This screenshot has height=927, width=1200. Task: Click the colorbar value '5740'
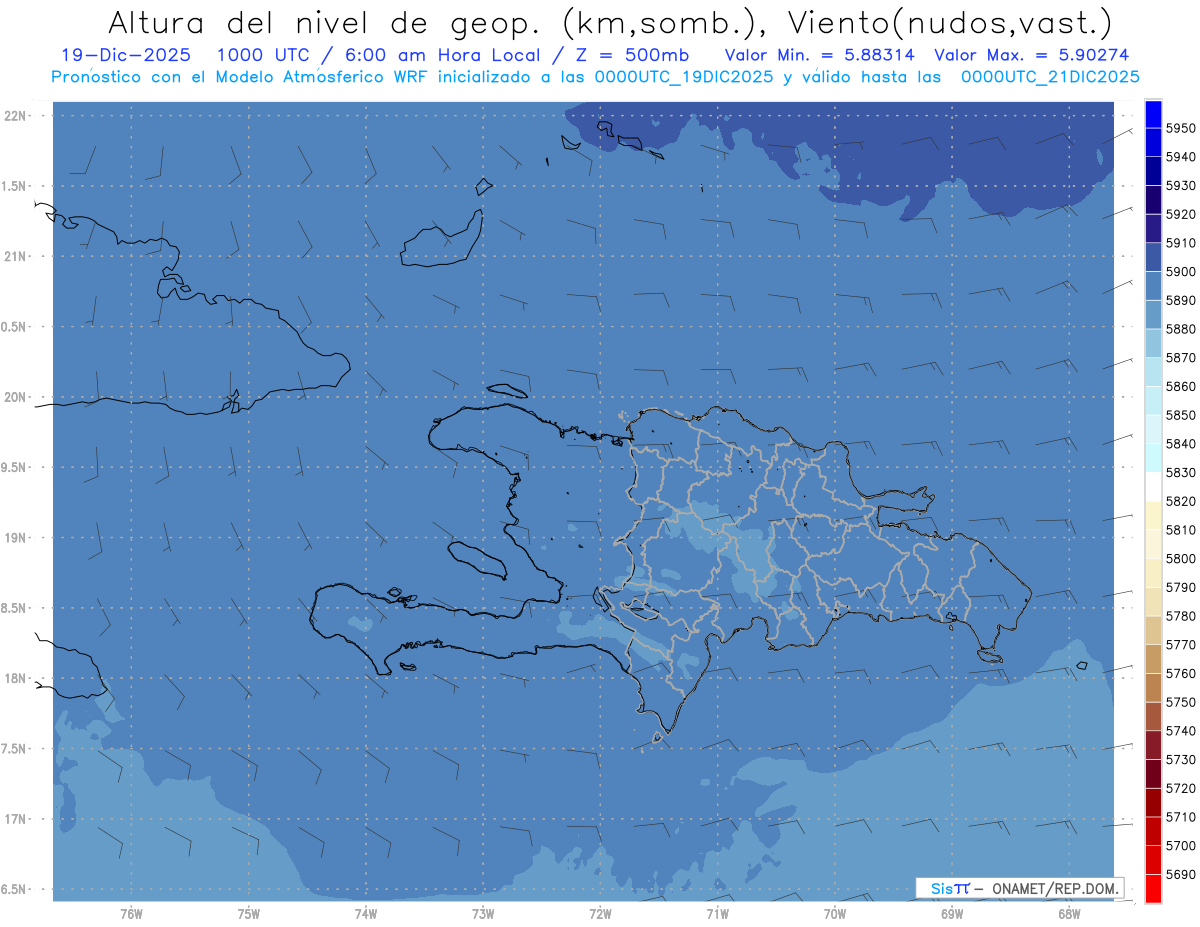tap(1181, 731)
